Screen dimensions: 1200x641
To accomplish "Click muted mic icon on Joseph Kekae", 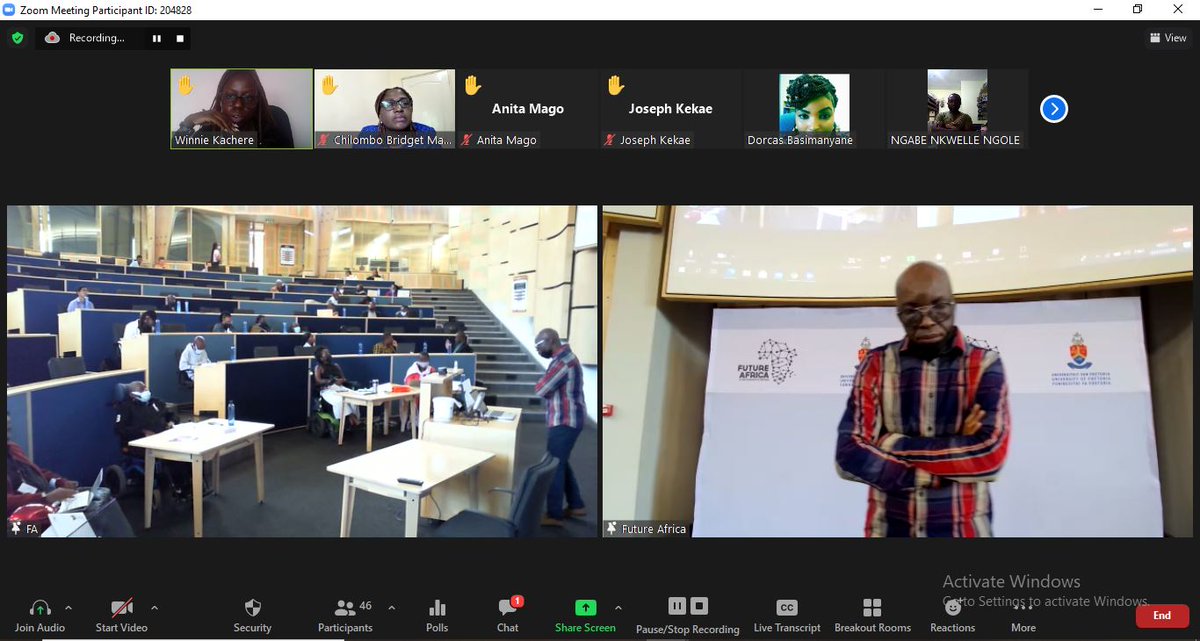I will [x=609, y=140].
